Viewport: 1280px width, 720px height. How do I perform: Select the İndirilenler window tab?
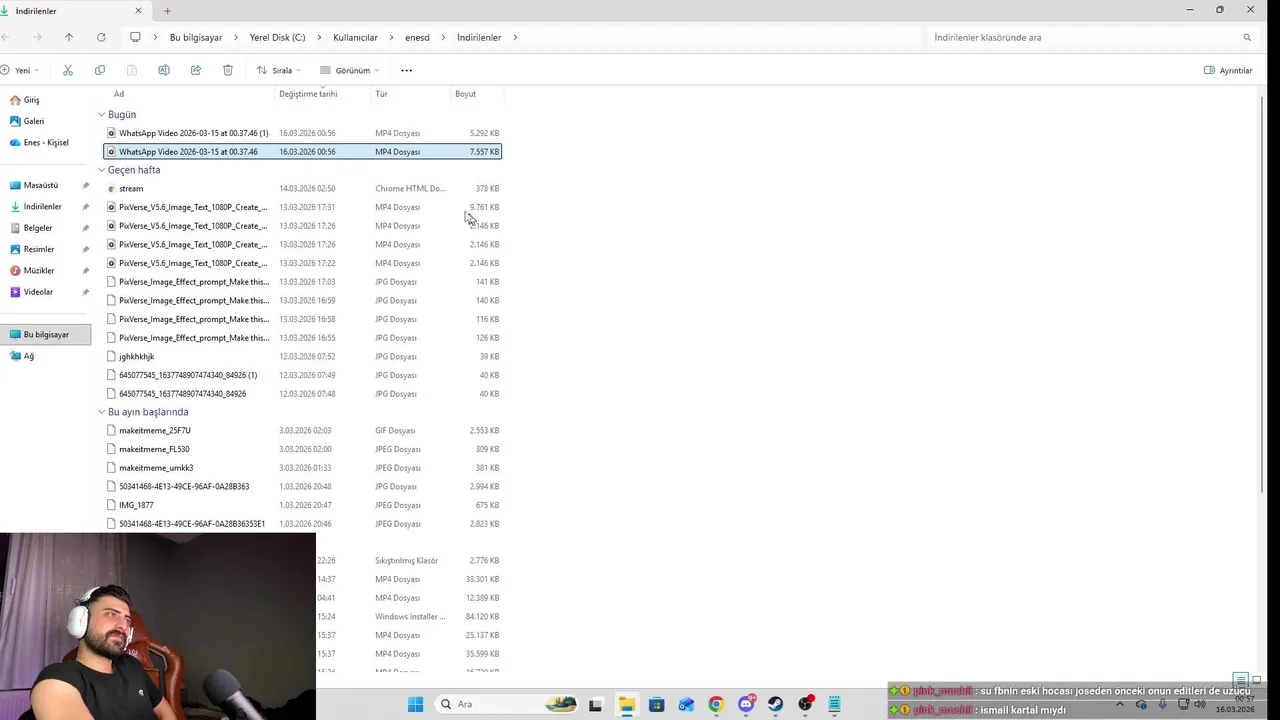click(x=75, y=11)
